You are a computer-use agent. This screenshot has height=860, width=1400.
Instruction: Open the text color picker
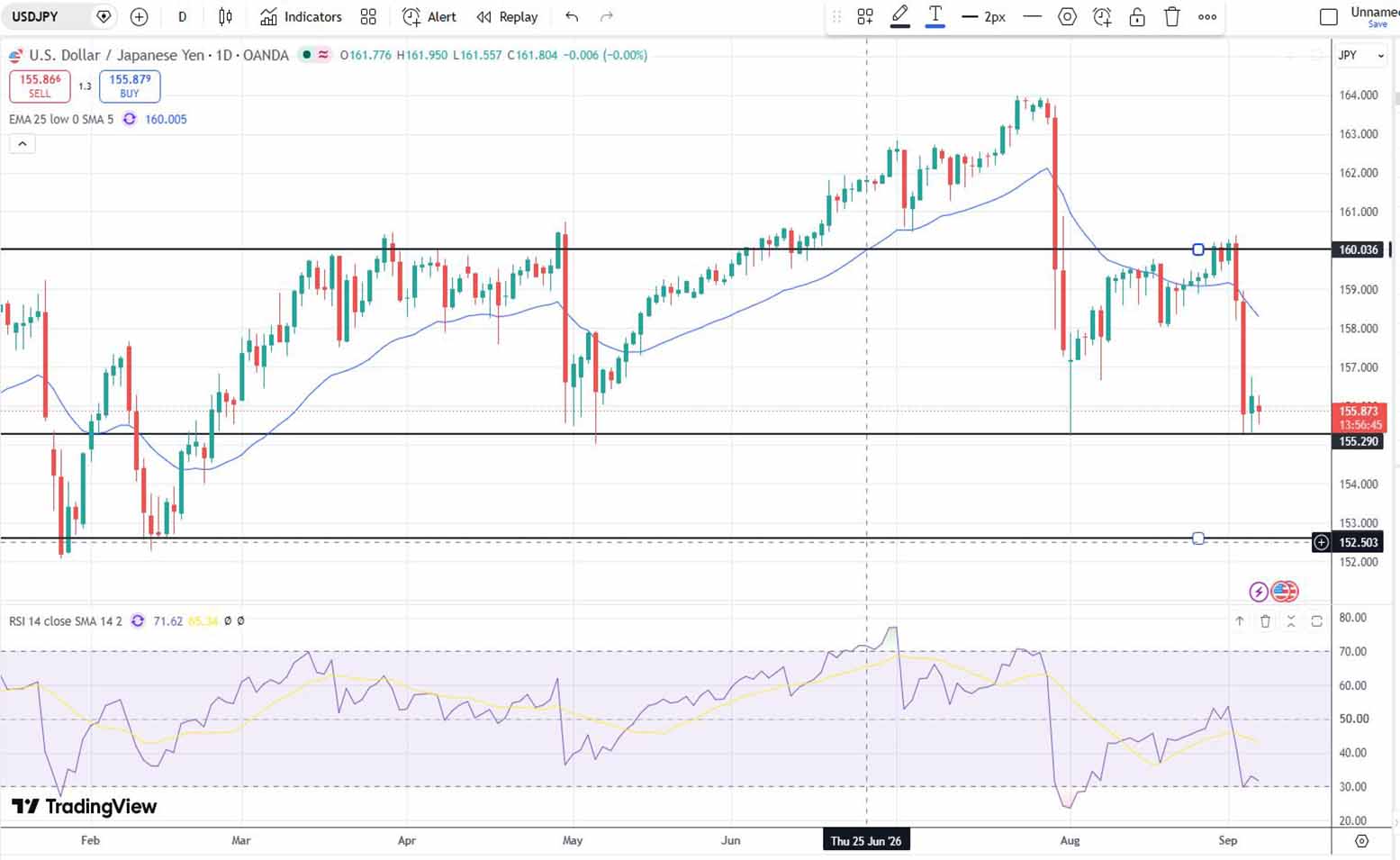coord(935,16)
